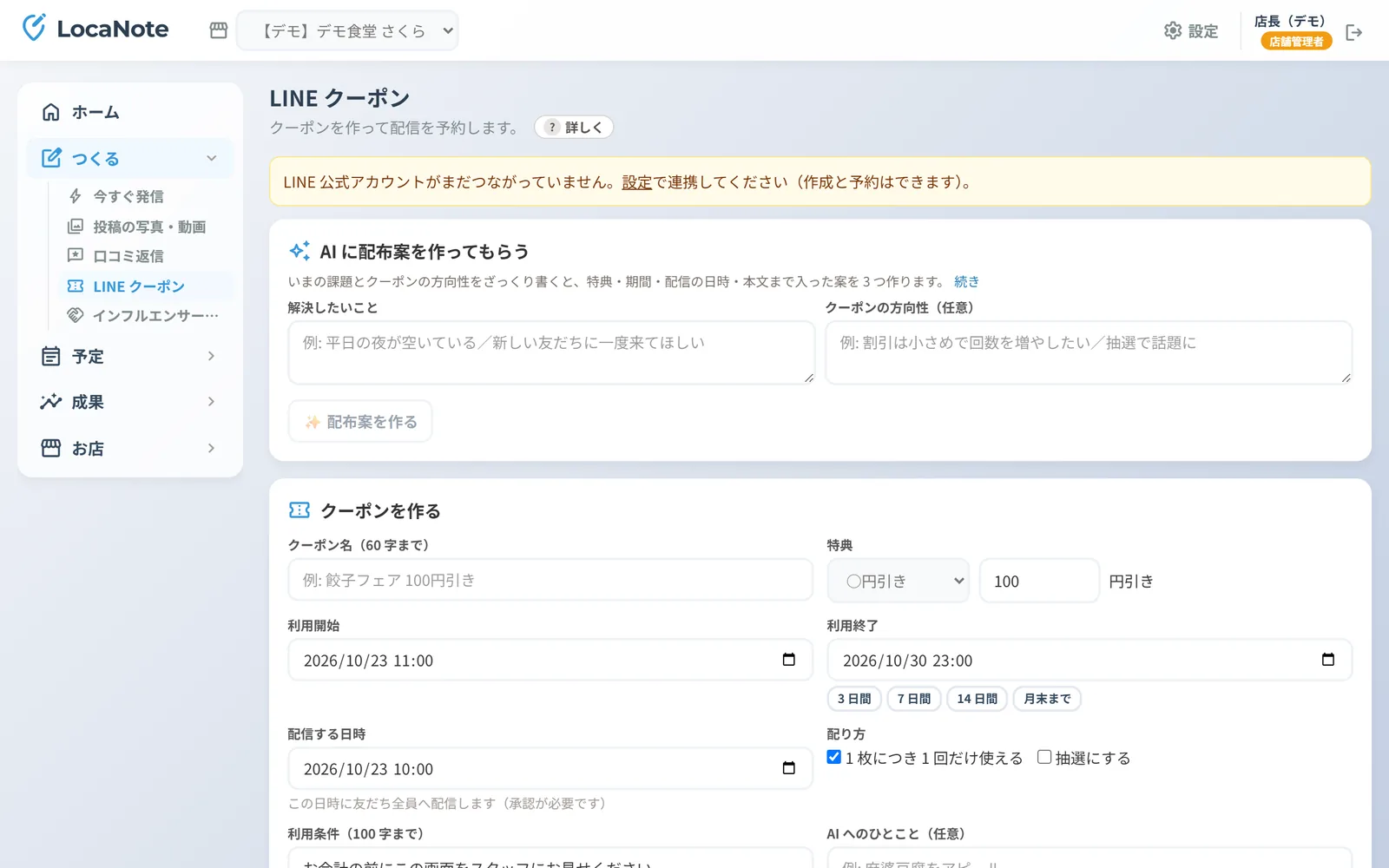This screenshot has width=1389, height=868.
Task: Expand the 予定 section chevron
Action: (x=211, y=356)
